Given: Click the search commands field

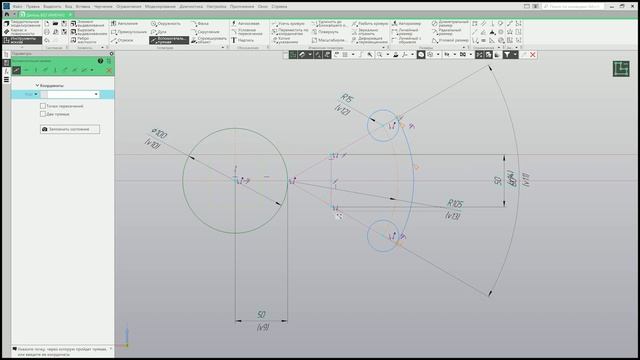Looking at the screenshot, I should [574, 7].
